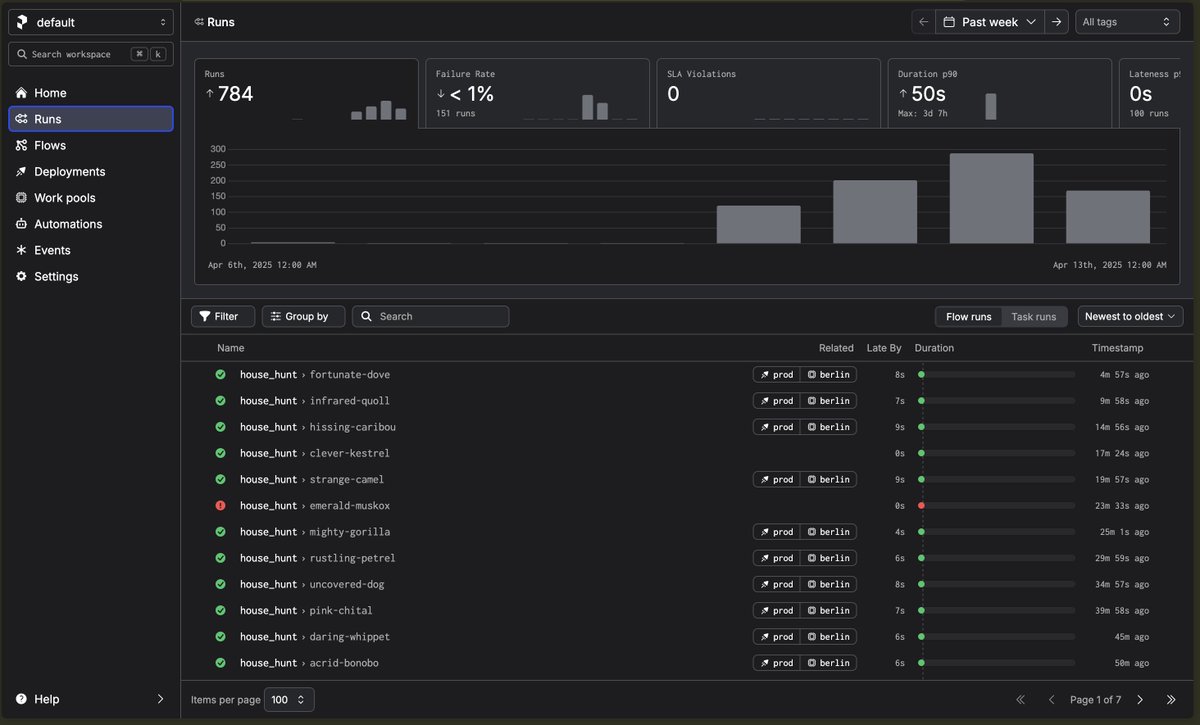Screen dimensions: 1200x725
Task: Open the Past week date dropdown
Action: pos(990,22)
